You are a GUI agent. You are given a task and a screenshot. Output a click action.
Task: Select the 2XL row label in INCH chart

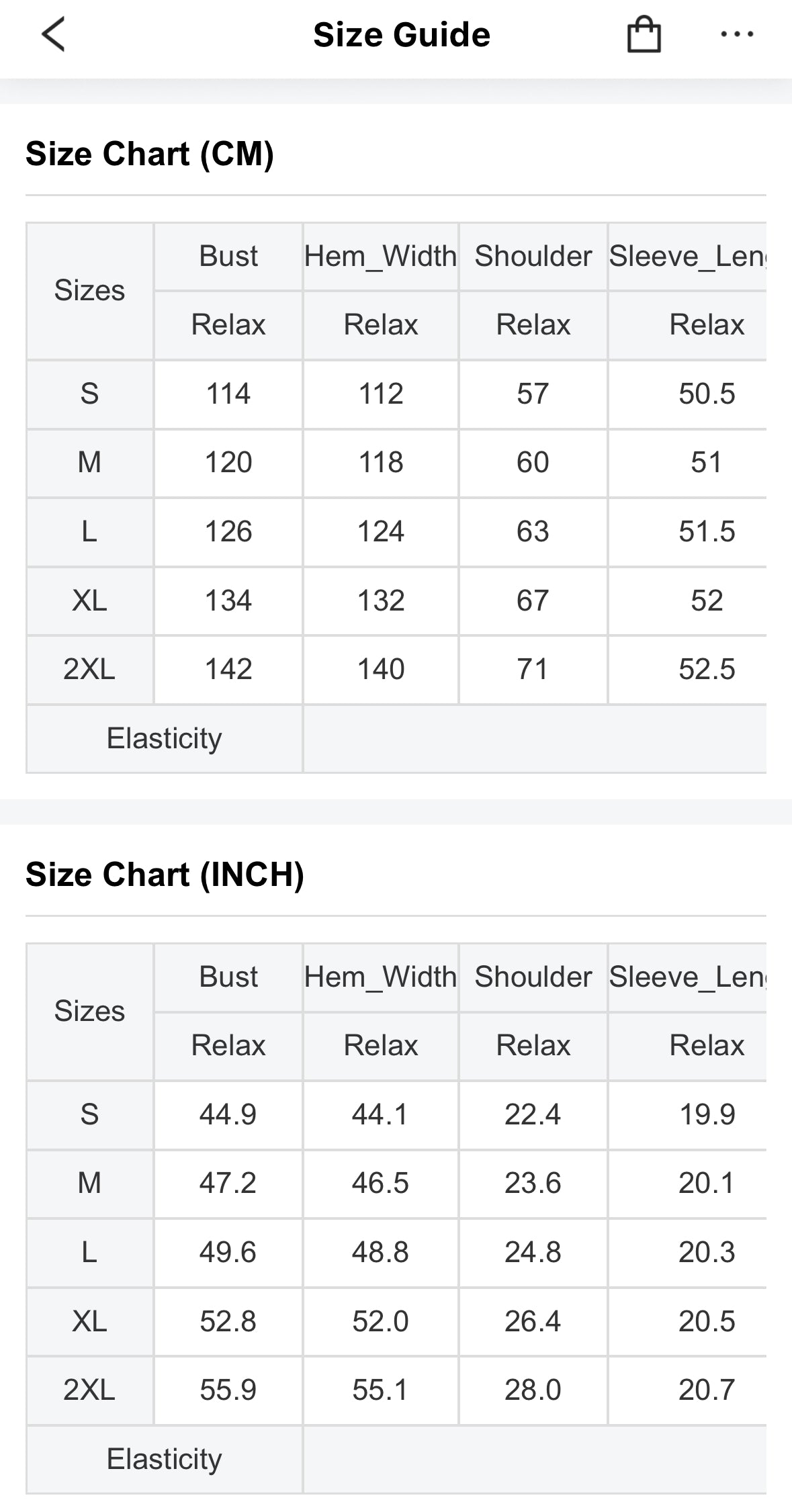click(x=89, y=1390)
